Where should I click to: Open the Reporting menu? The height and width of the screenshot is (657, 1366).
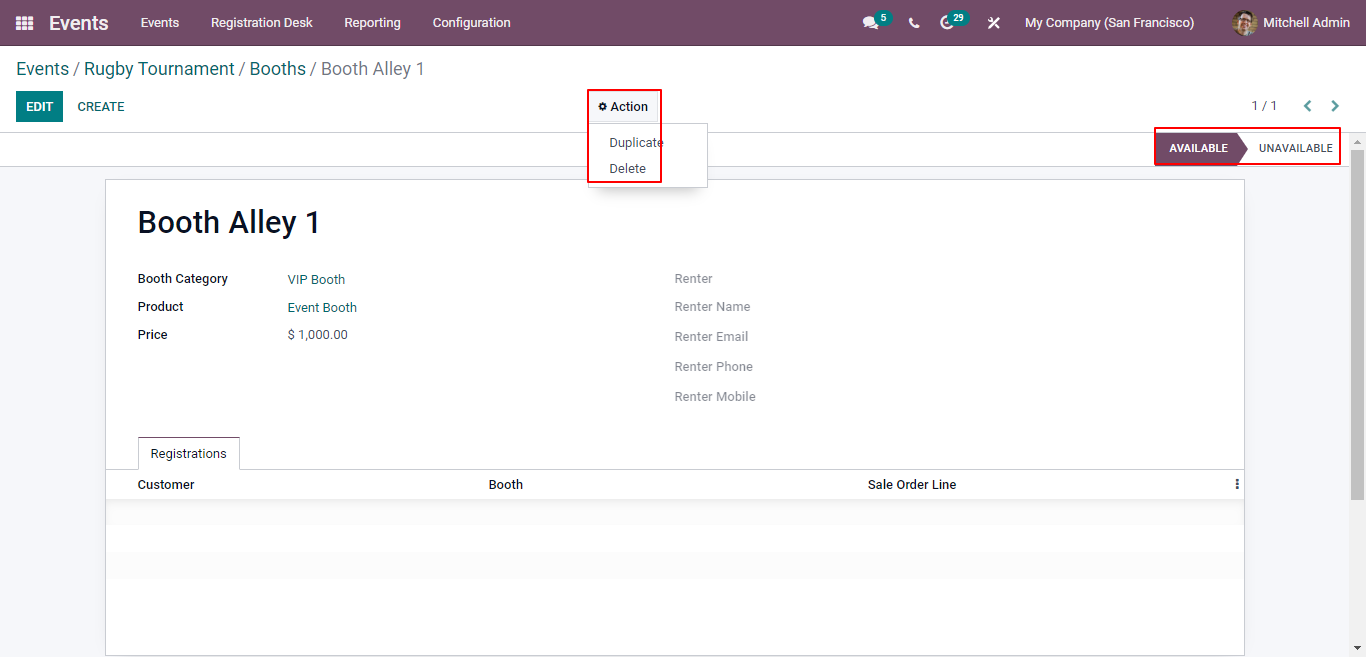[372, 22]
